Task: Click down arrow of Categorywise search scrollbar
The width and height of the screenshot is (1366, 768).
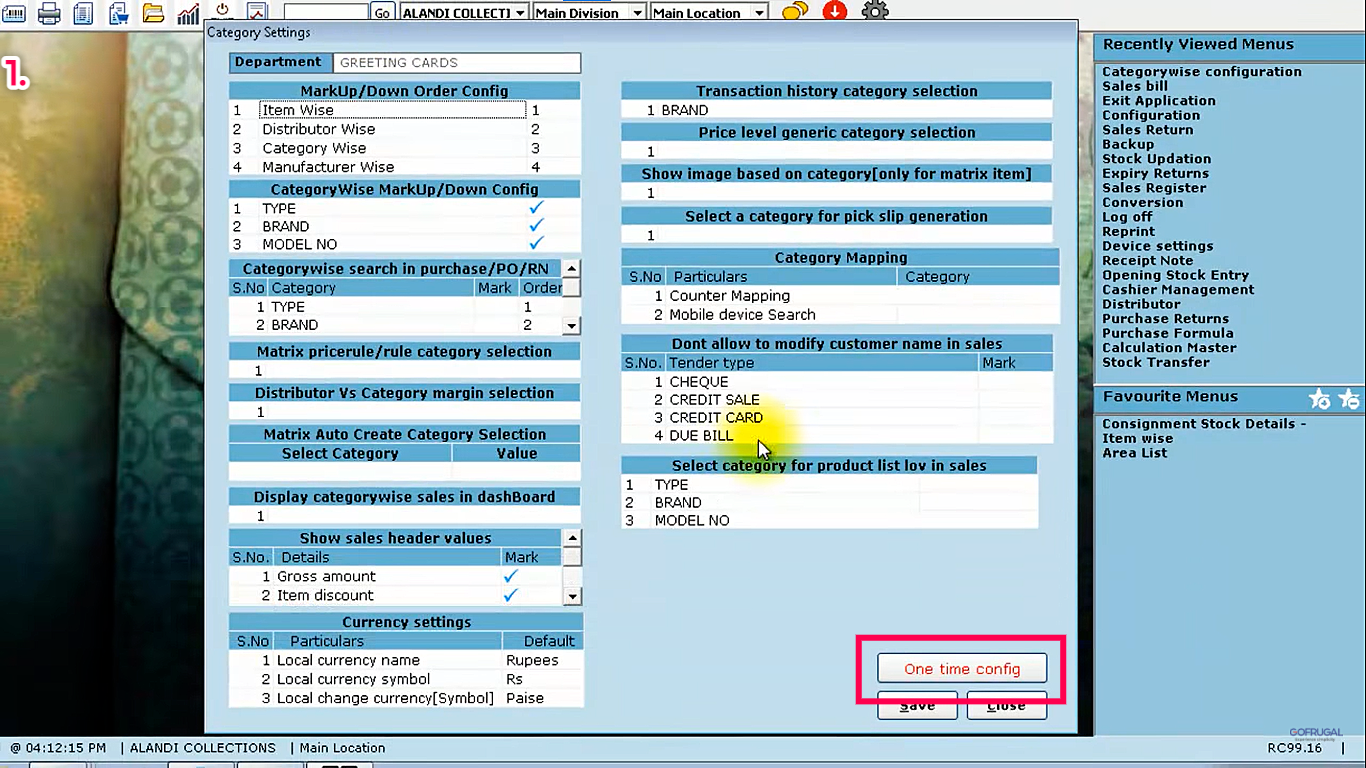Action: coord(571,325)
